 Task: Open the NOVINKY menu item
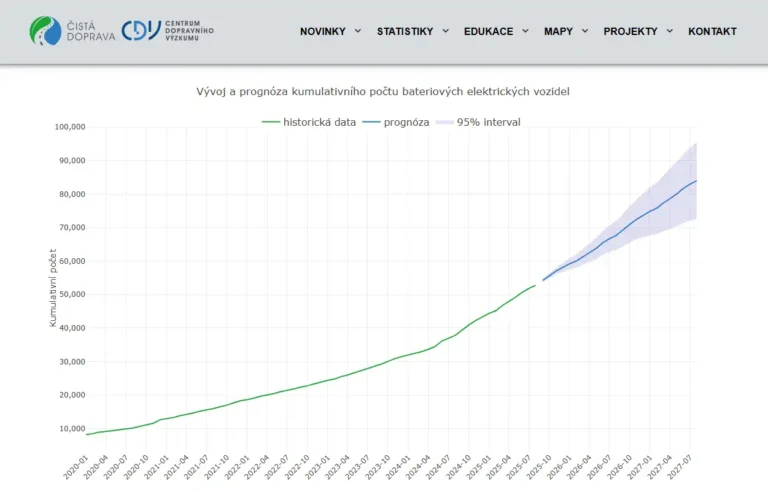coord(322,31)
